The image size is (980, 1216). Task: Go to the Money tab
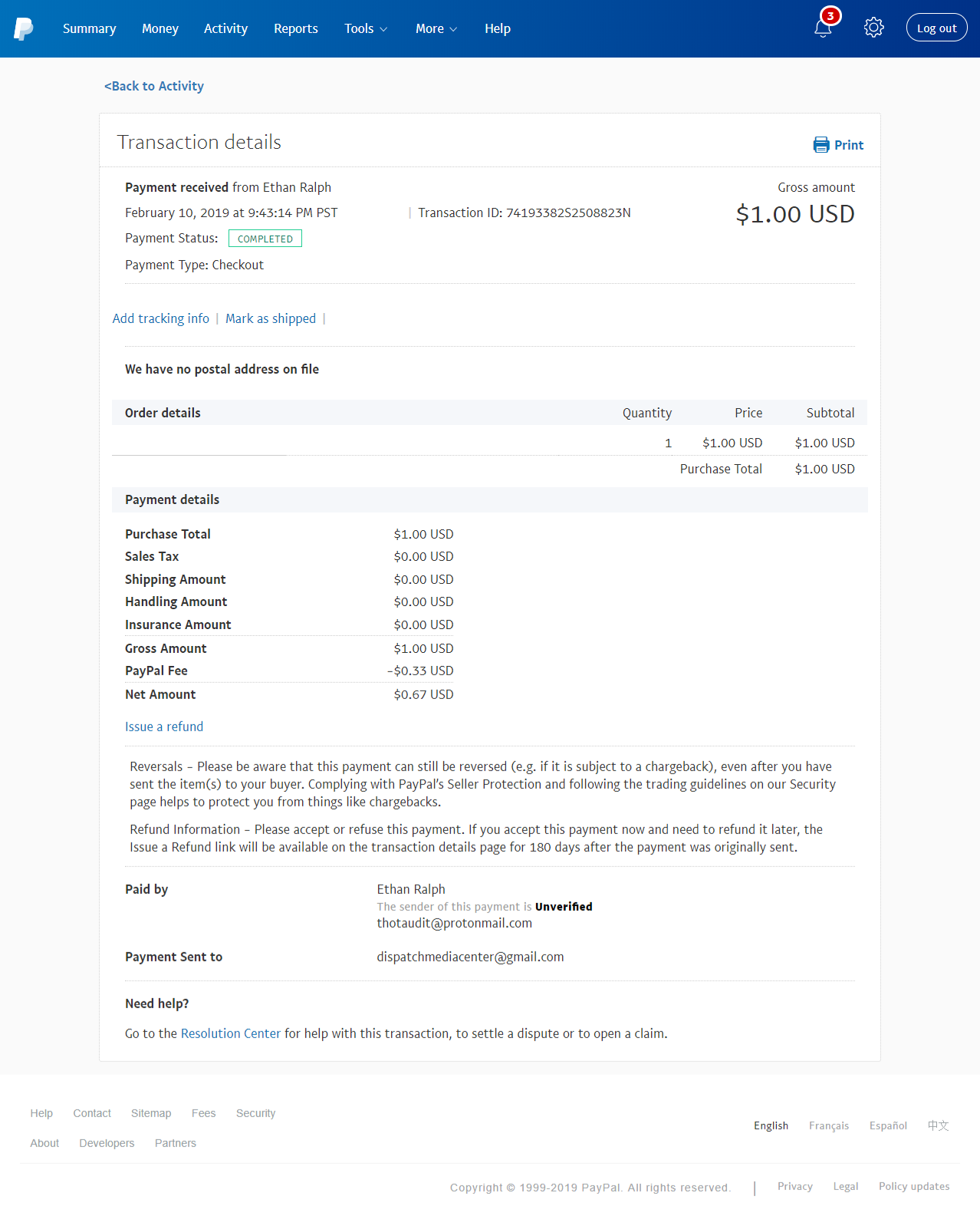pyautogui.click(x=159, y=28)
